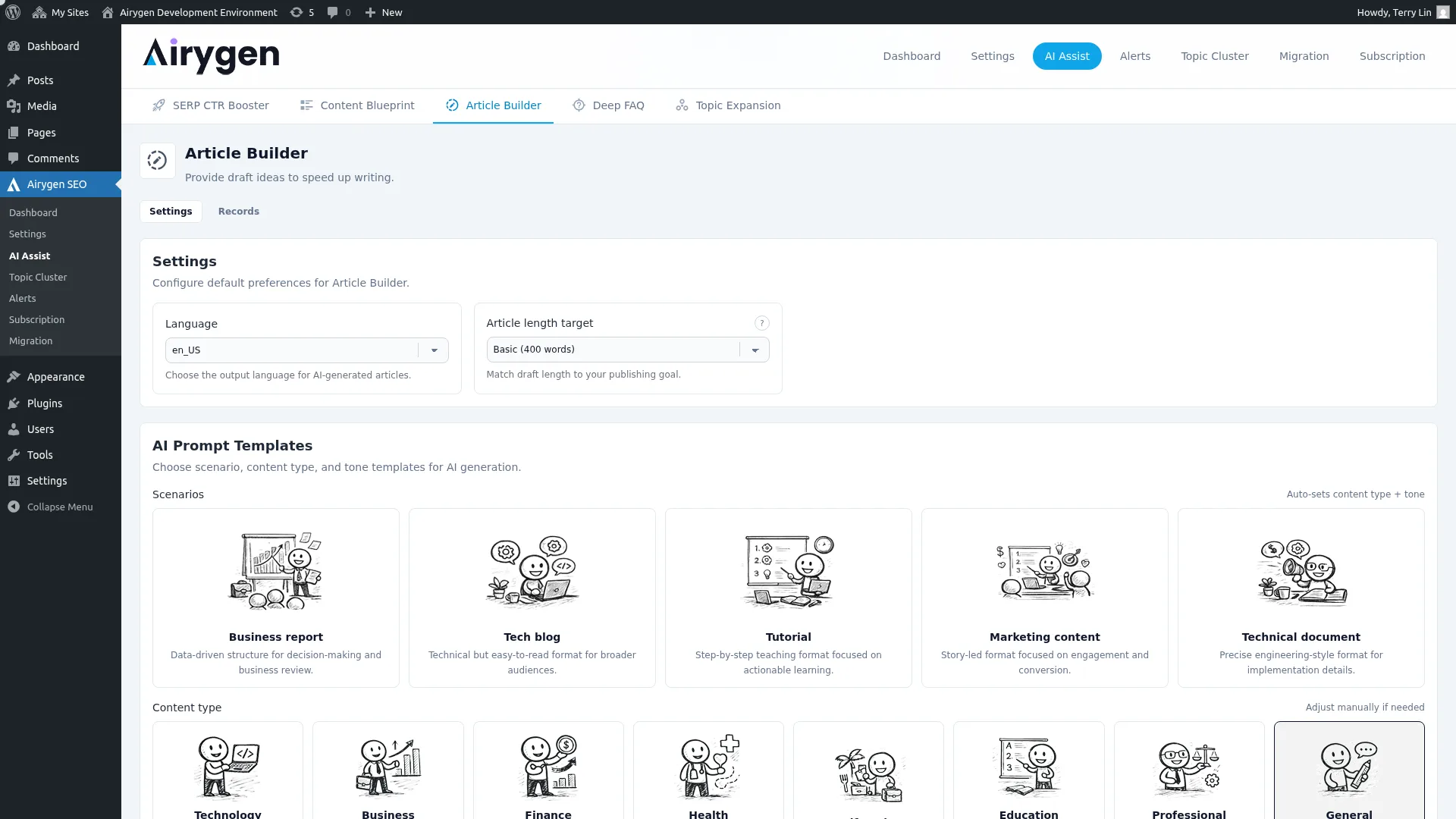Open Topic Cluster in the top navigation
The width and height of the screenshot is (1456, 819).
coord(1215,56)
